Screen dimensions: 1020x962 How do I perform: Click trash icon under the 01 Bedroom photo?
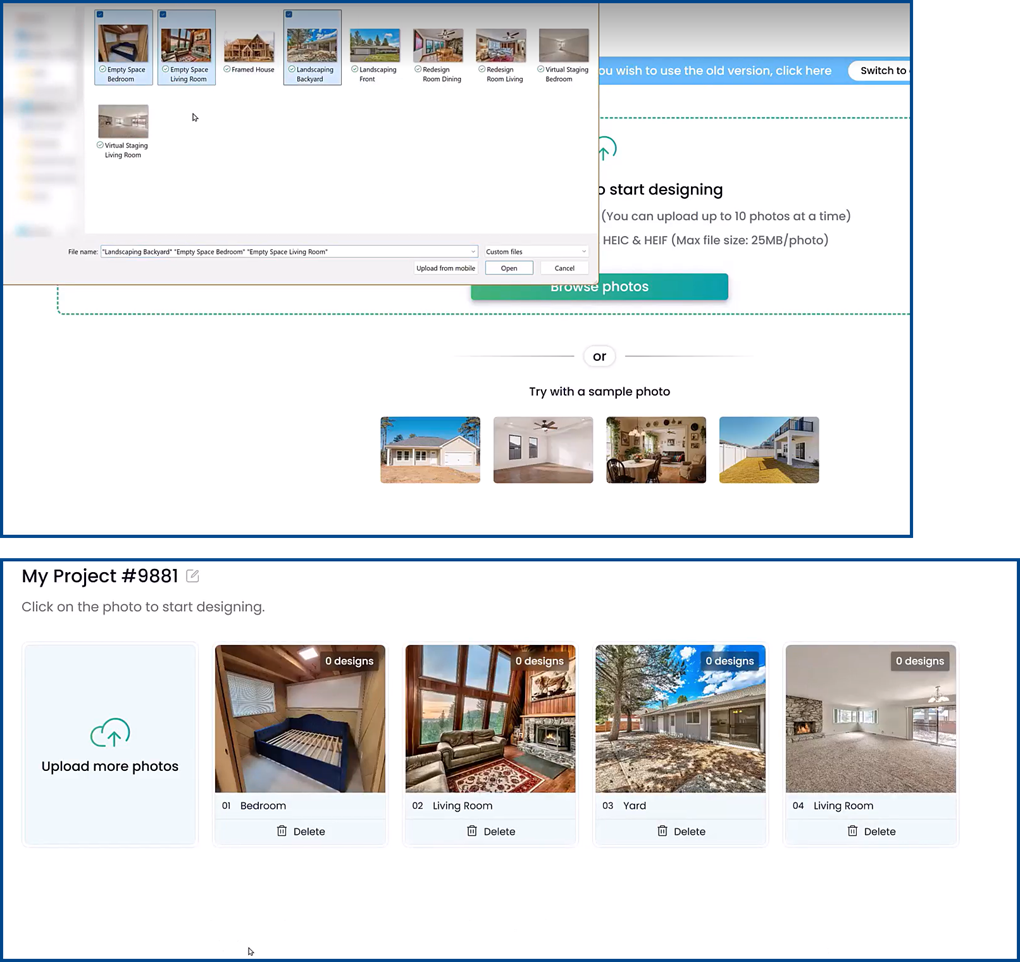[282, 831]
